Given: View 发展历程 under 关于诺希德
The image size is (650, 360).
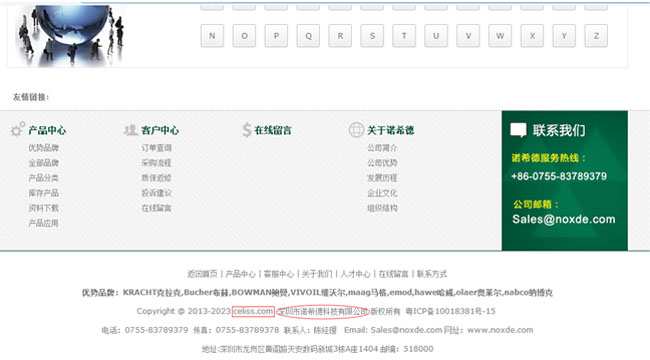Looking at the screenshot, I should 382,178.
